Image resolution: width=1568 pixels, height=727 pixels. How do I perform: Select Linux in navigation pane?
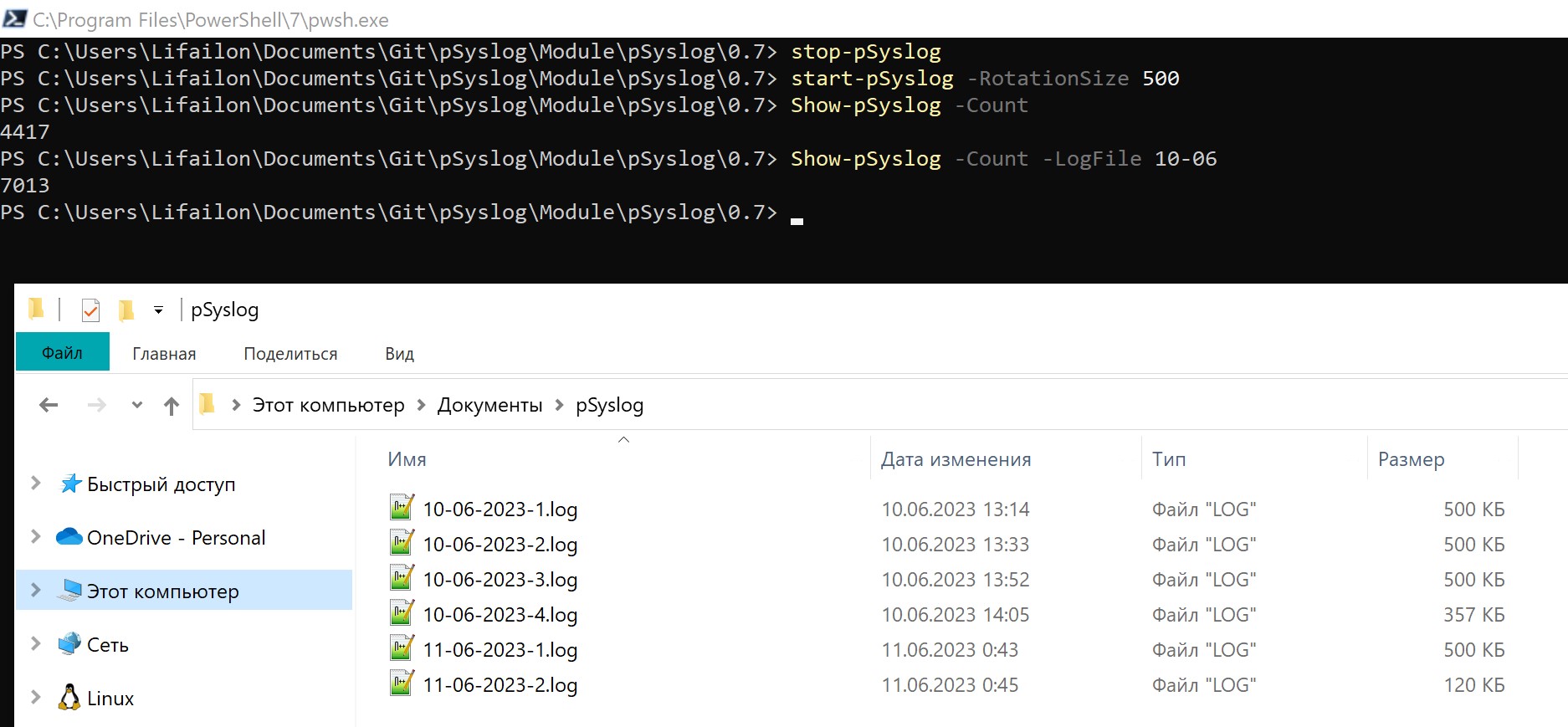110,699
